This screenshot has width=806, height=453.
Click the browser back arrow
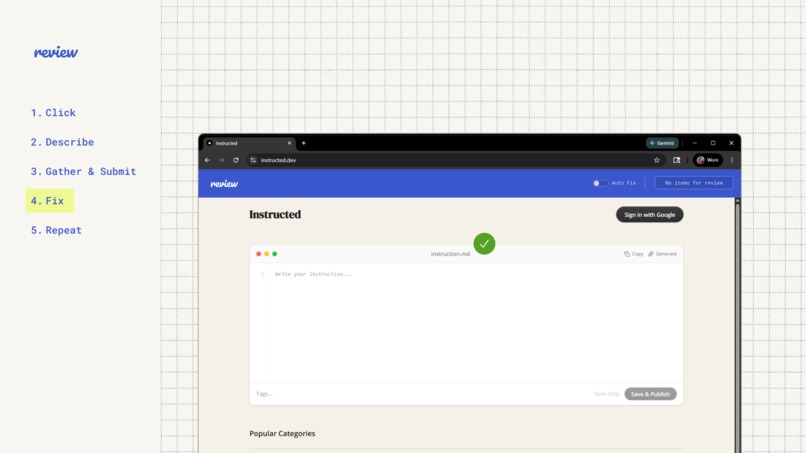[x=207, y=160]
